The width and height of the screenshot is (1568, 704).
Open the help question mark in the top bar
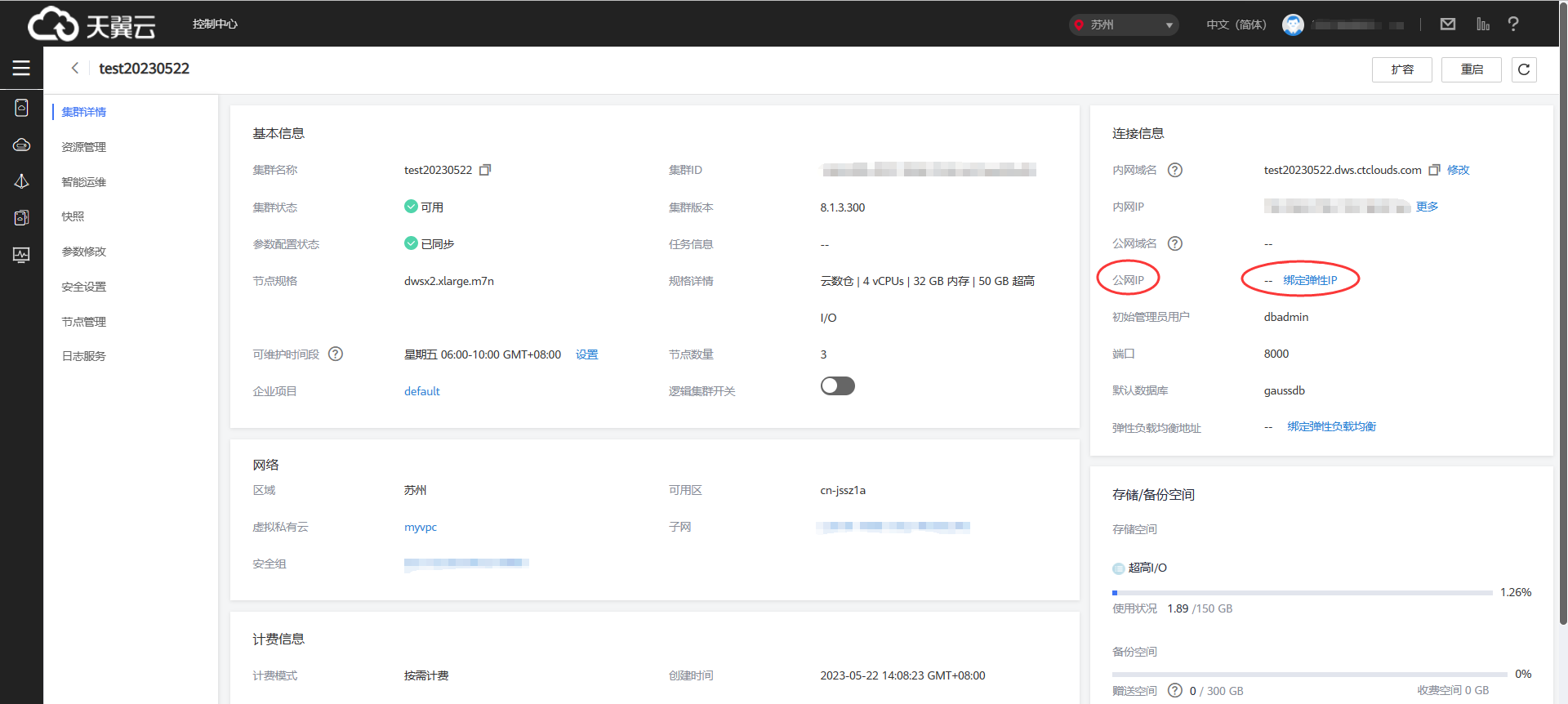[1513, 25]
